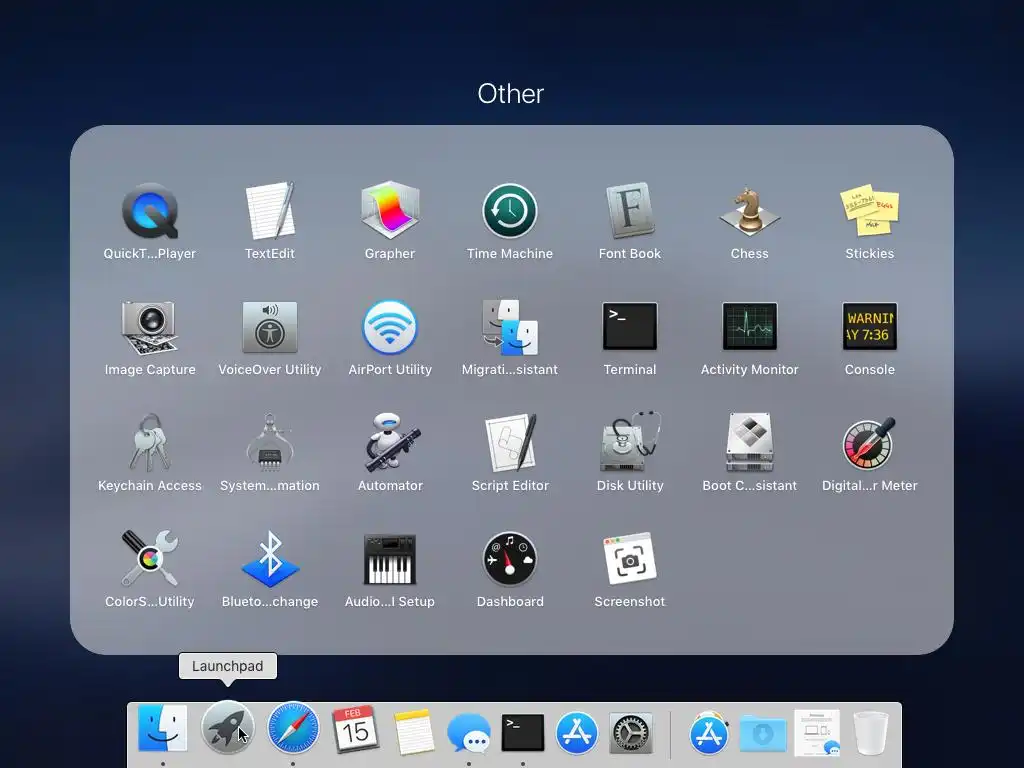Open the Downloads folder stack in Dock
This screenshot has height=768, width=1024.
click(763, 734)
